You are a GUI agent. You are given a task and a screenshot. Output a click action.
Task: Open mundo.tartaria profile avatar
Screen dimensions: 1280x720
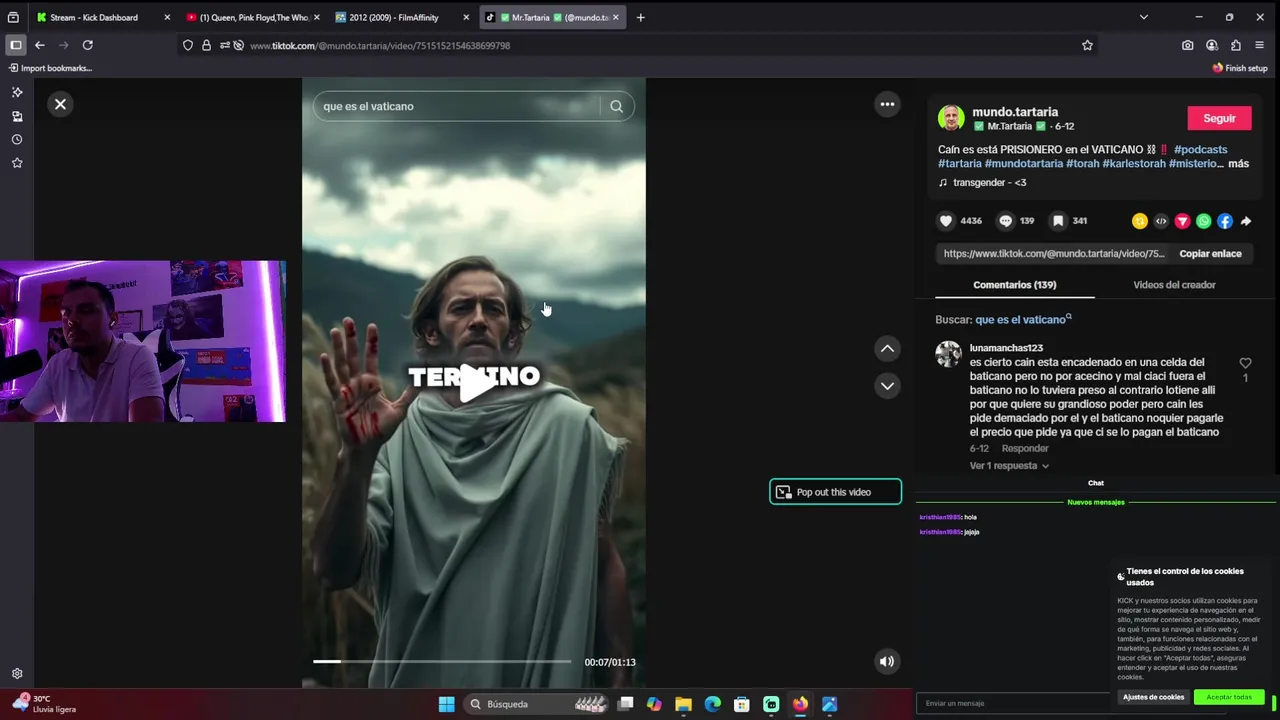(x=951, y=118)
